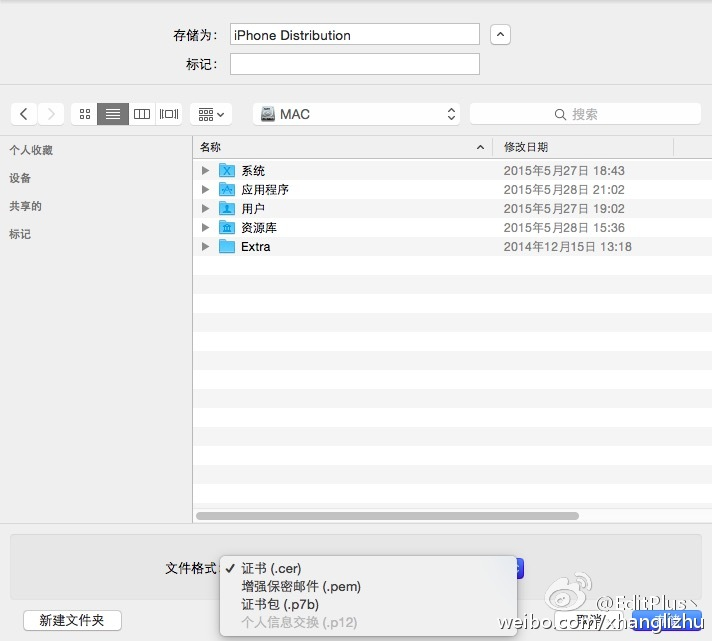
Task: Collapse the save dialog with the chevron button
Action: (500, 35)
